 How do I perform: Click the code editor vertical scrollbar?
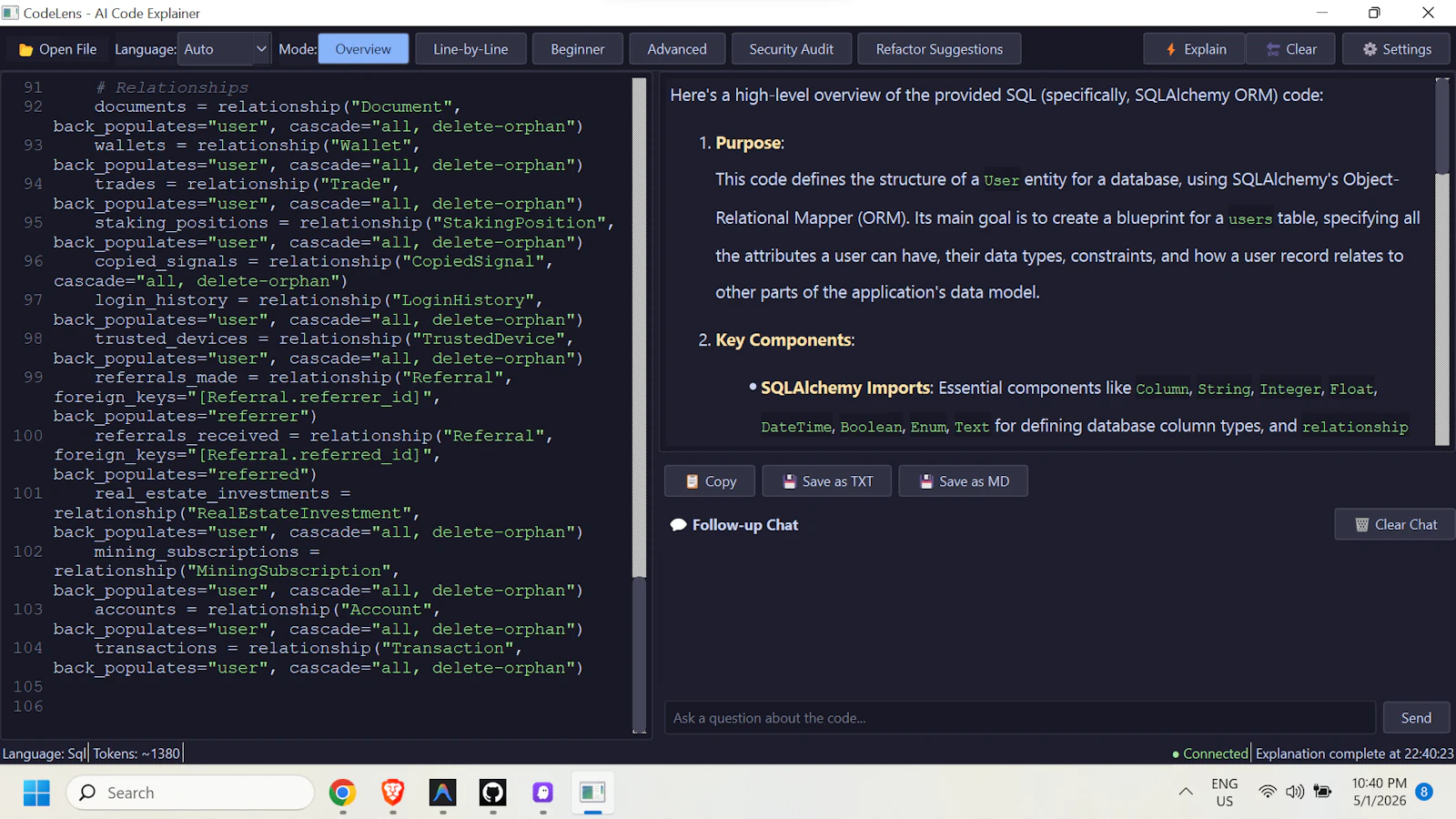639,405
